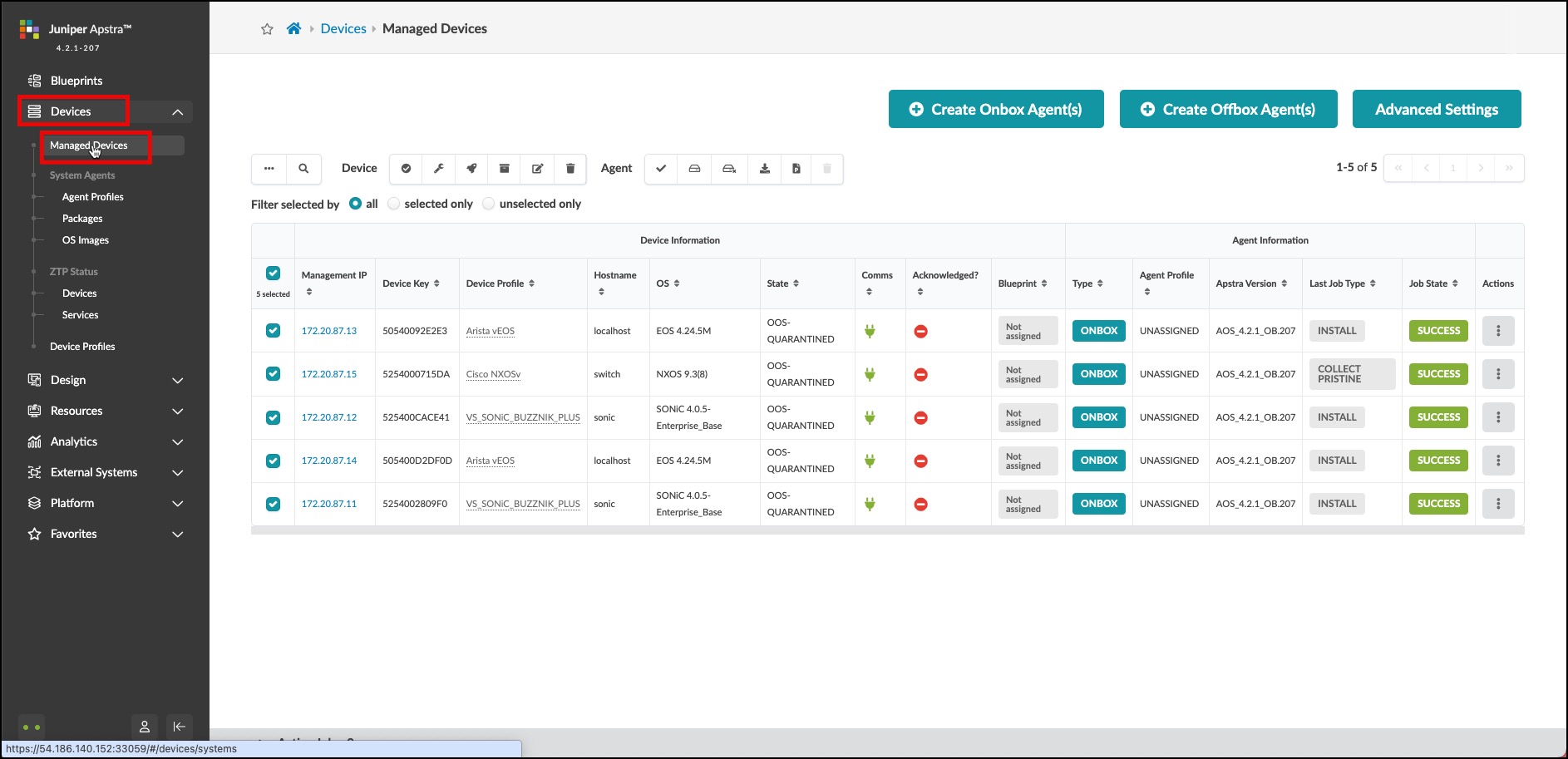
Task: Click the Device delete trash icon
Action: click(570, 169)
